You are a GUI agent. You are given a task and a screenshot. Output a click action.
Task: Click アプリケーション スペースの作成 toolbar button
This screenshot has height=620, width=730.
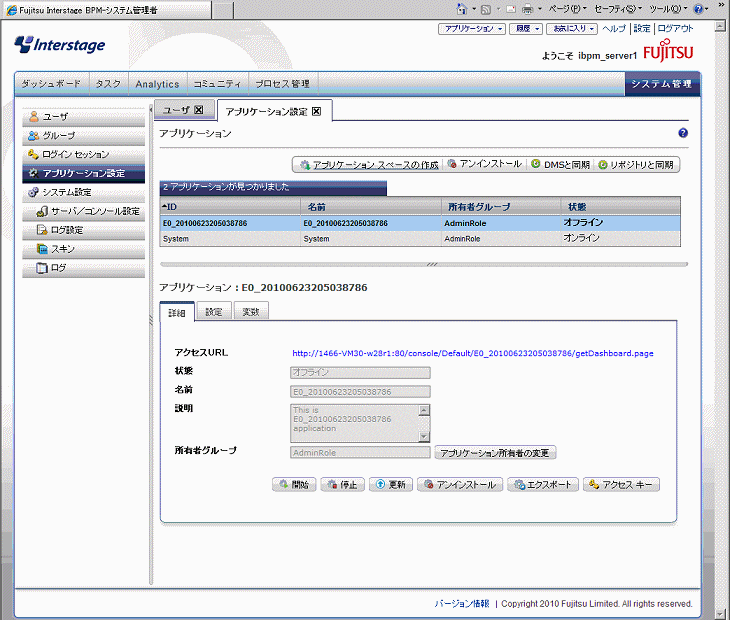[369, 165]
